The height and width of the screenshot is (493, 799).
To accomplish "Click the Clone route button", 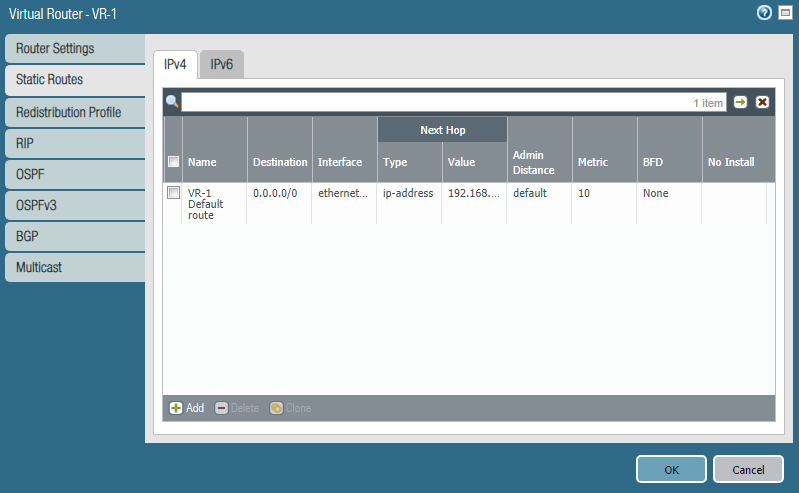I will pyautogui.click(x=290, y=408).
